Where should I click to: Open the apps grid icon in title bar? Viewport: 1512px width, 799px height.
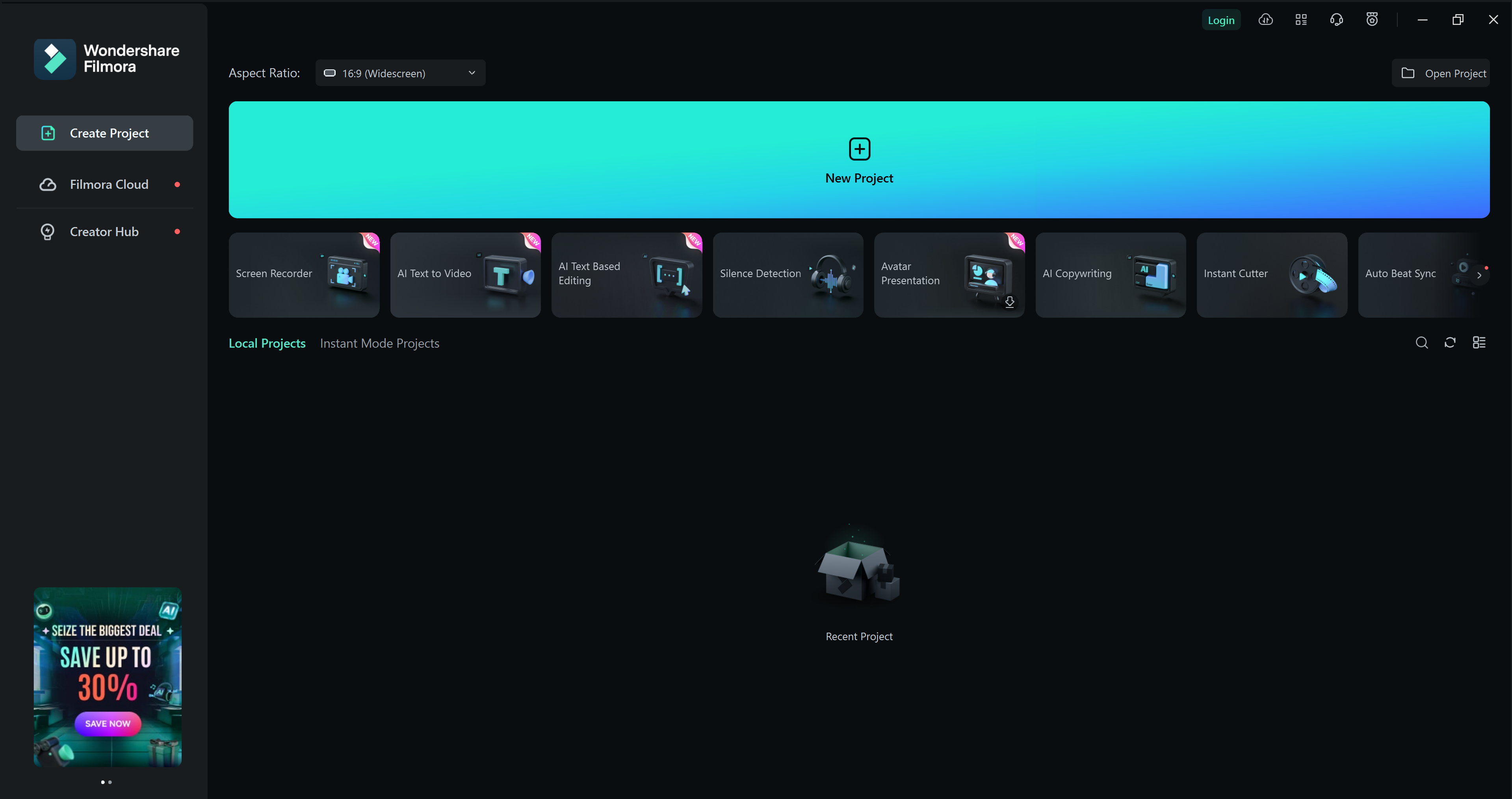pos(1301,20)
